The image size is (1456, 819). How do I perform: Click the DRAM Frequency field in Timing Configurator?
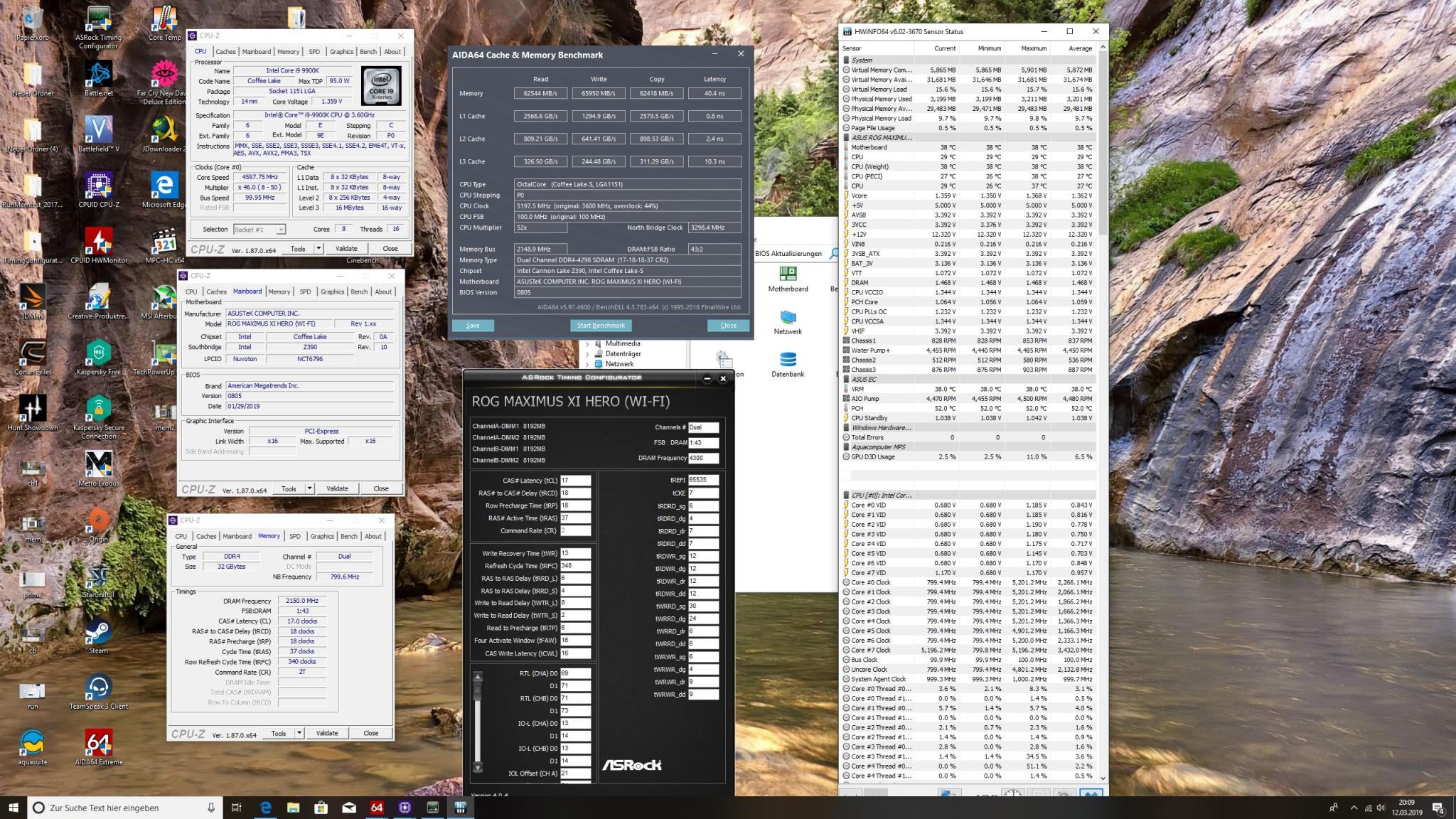(703, 458)
